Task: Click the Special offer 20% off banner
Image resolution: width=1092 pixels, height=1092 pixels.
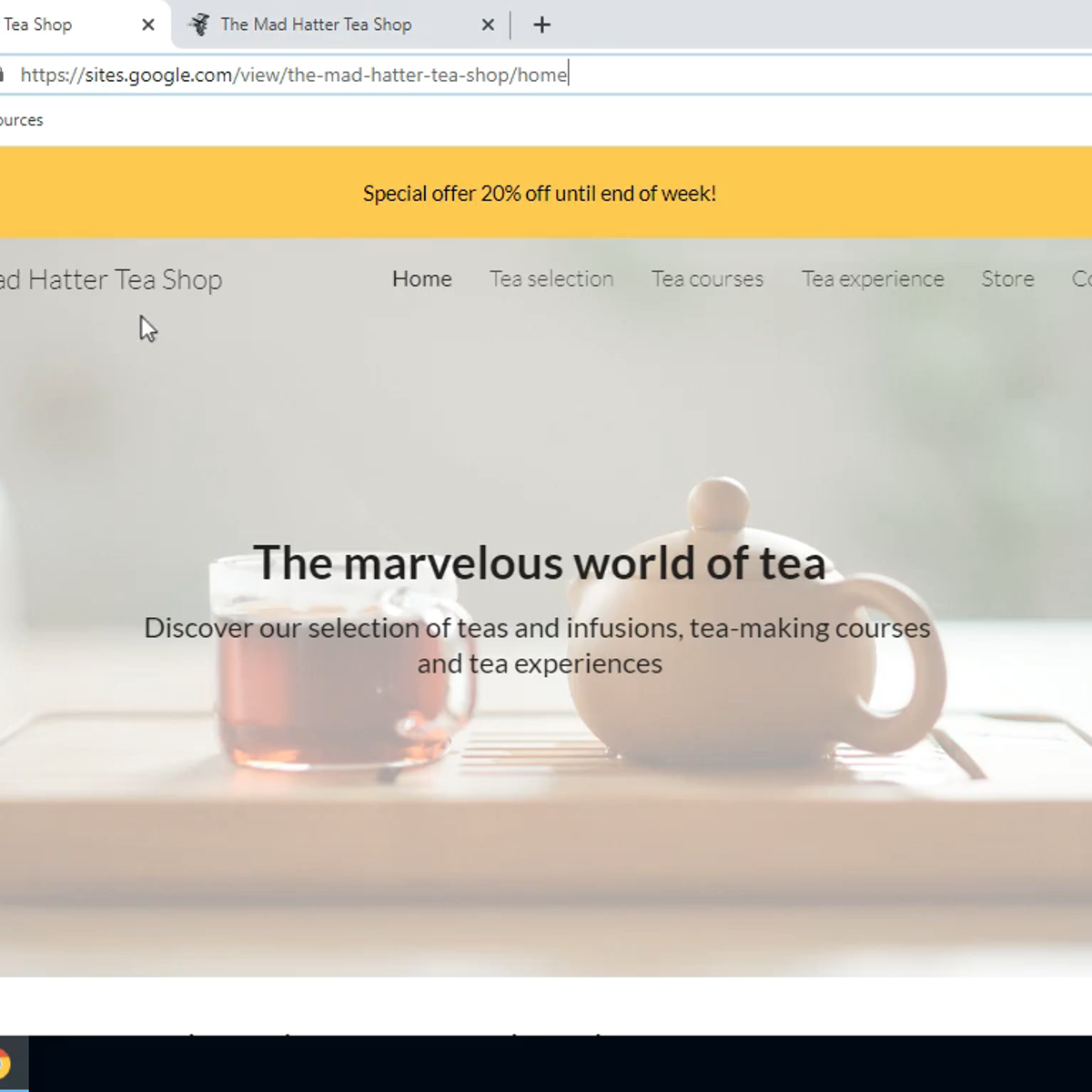Action: coord(540,194)
